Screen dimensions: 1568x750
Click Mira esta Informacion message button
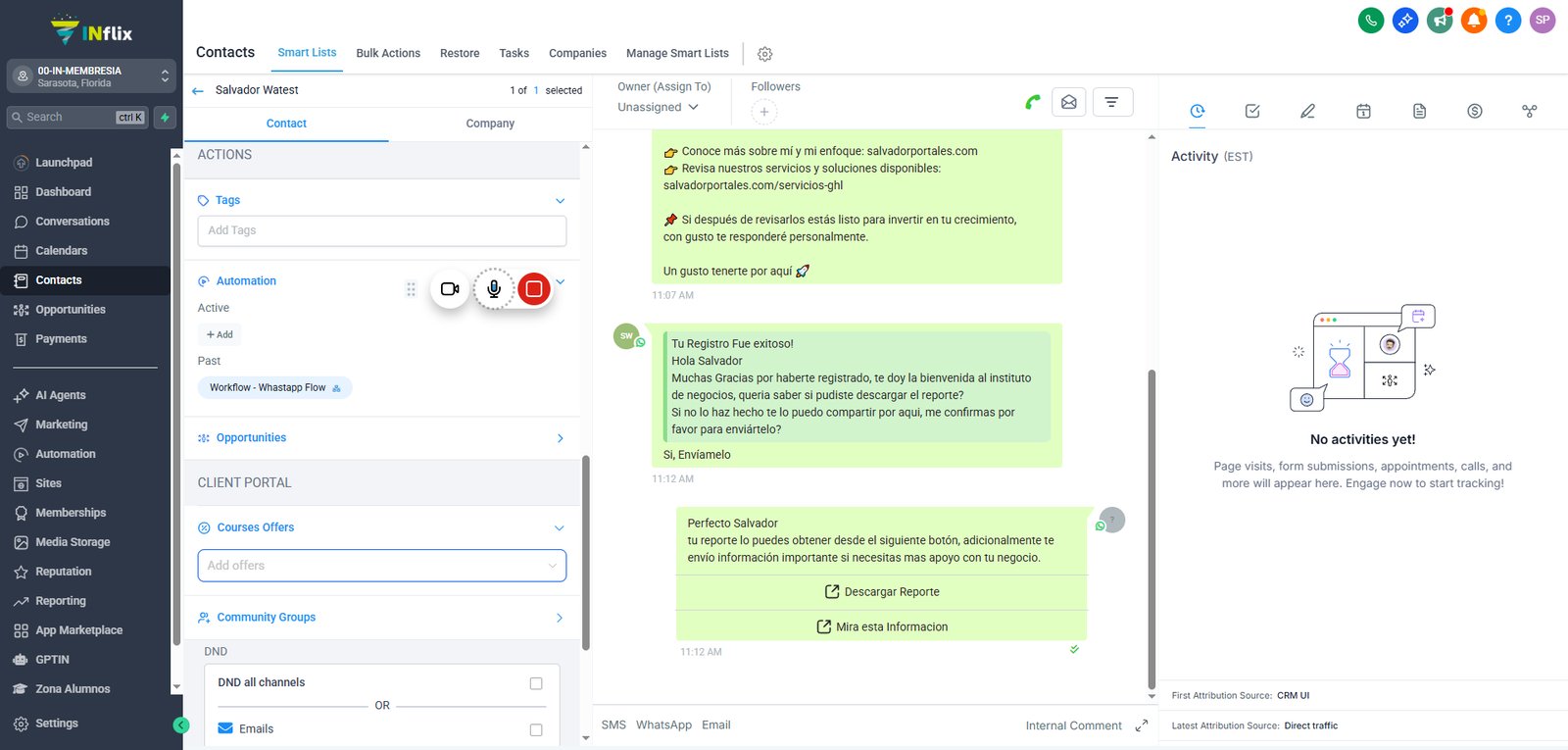(x=882, y=626)
